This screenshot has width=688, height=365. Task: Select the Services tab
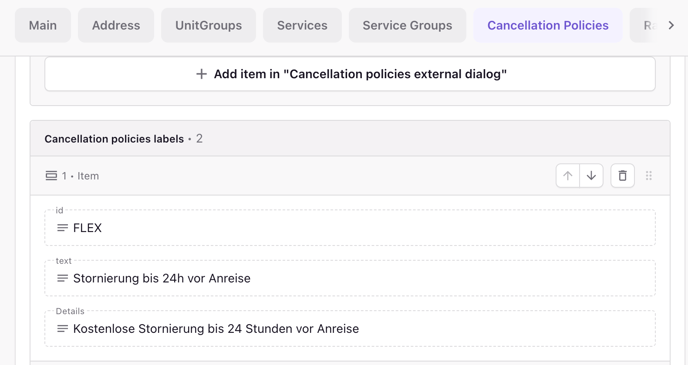click(x=302, y=25)
